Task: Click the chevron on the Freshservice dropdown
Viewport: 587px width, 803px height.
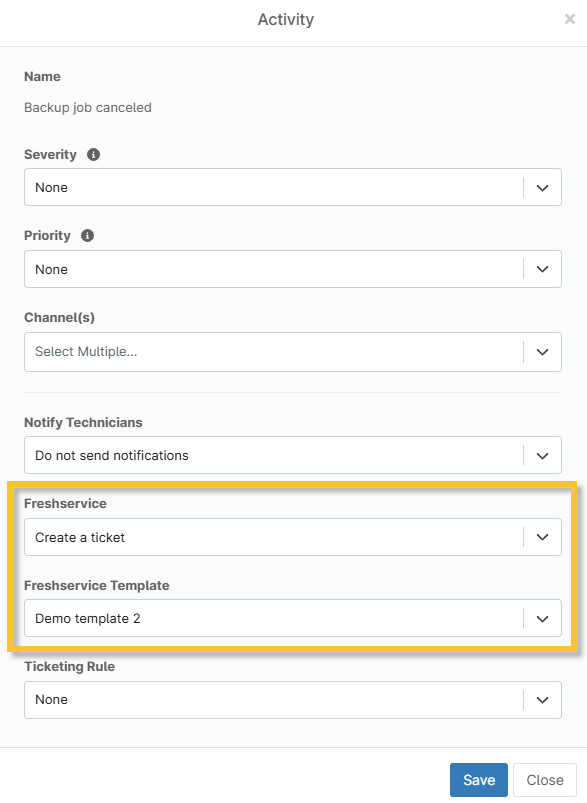Action: pyautogui.click(x=543, y=537)
